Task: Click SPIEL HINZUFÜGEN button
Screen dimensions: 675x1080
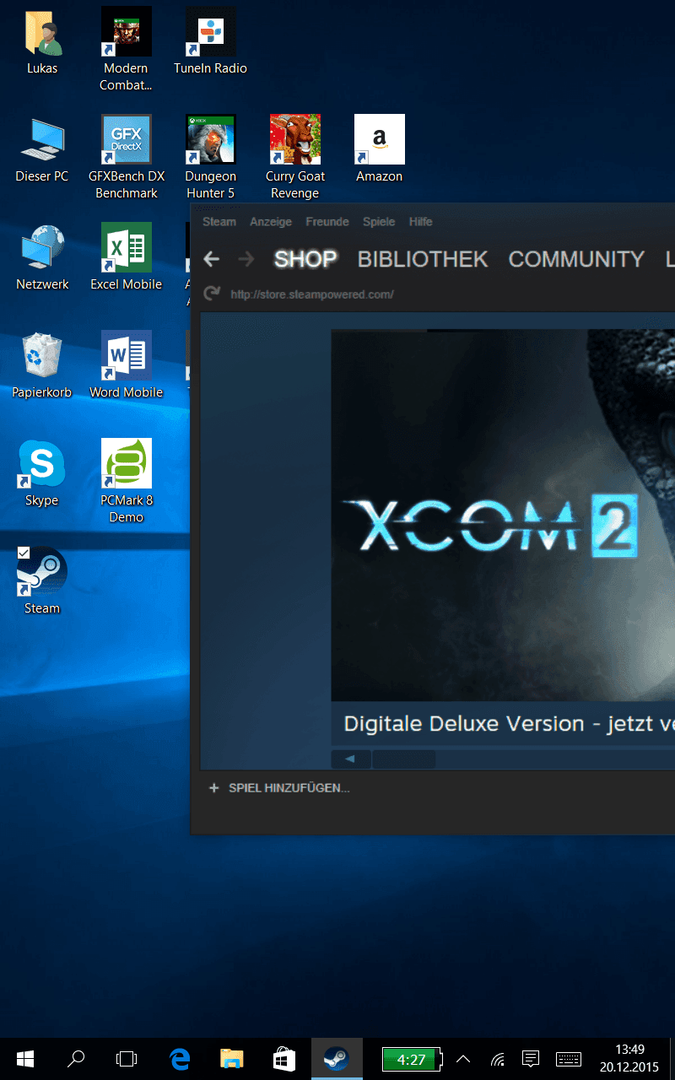Action: (280, 788)
